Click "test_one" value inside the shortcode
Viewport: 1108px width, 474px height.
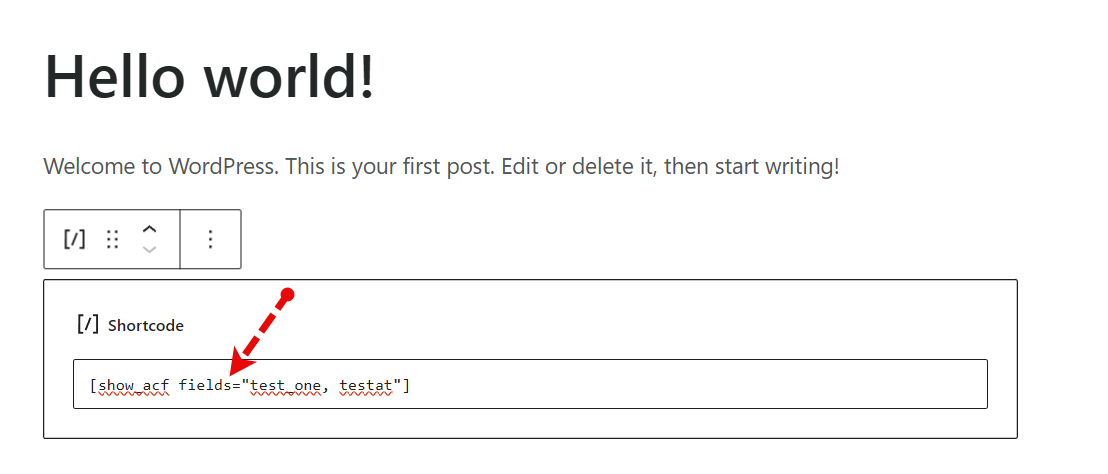[x=285, y=385]
